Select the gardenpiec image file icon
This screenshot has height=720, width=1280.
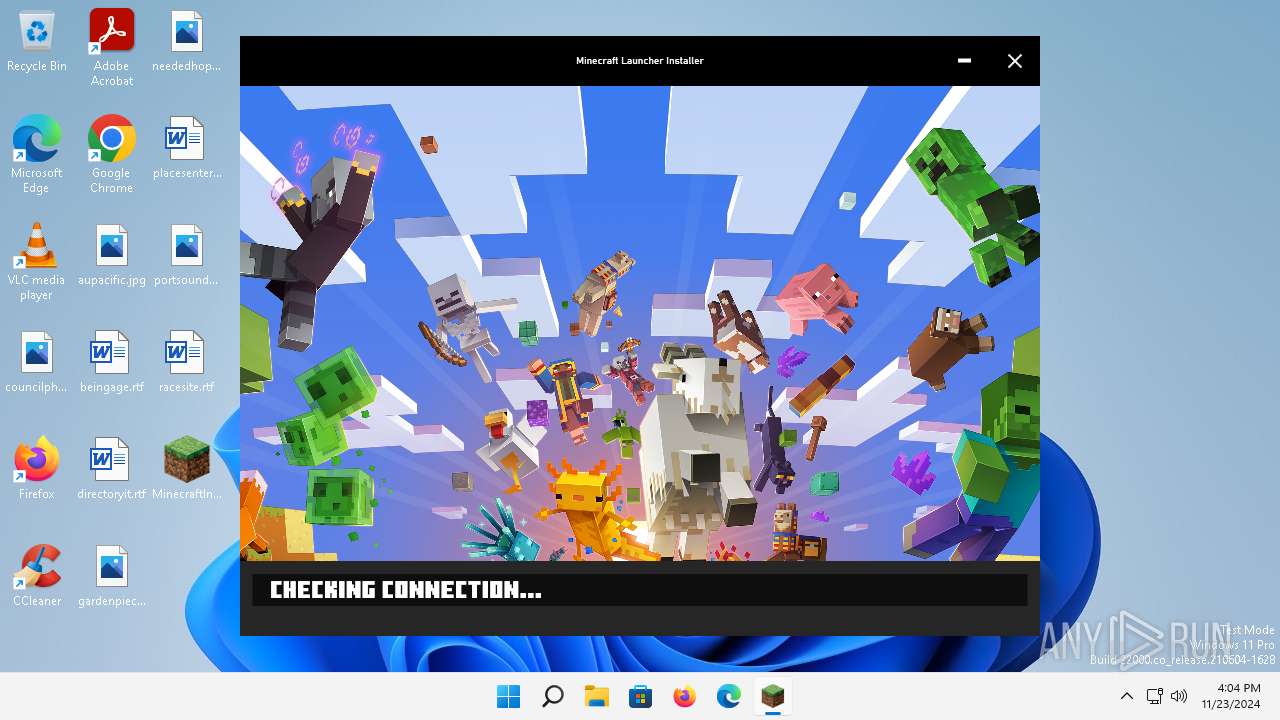(112, 575)
